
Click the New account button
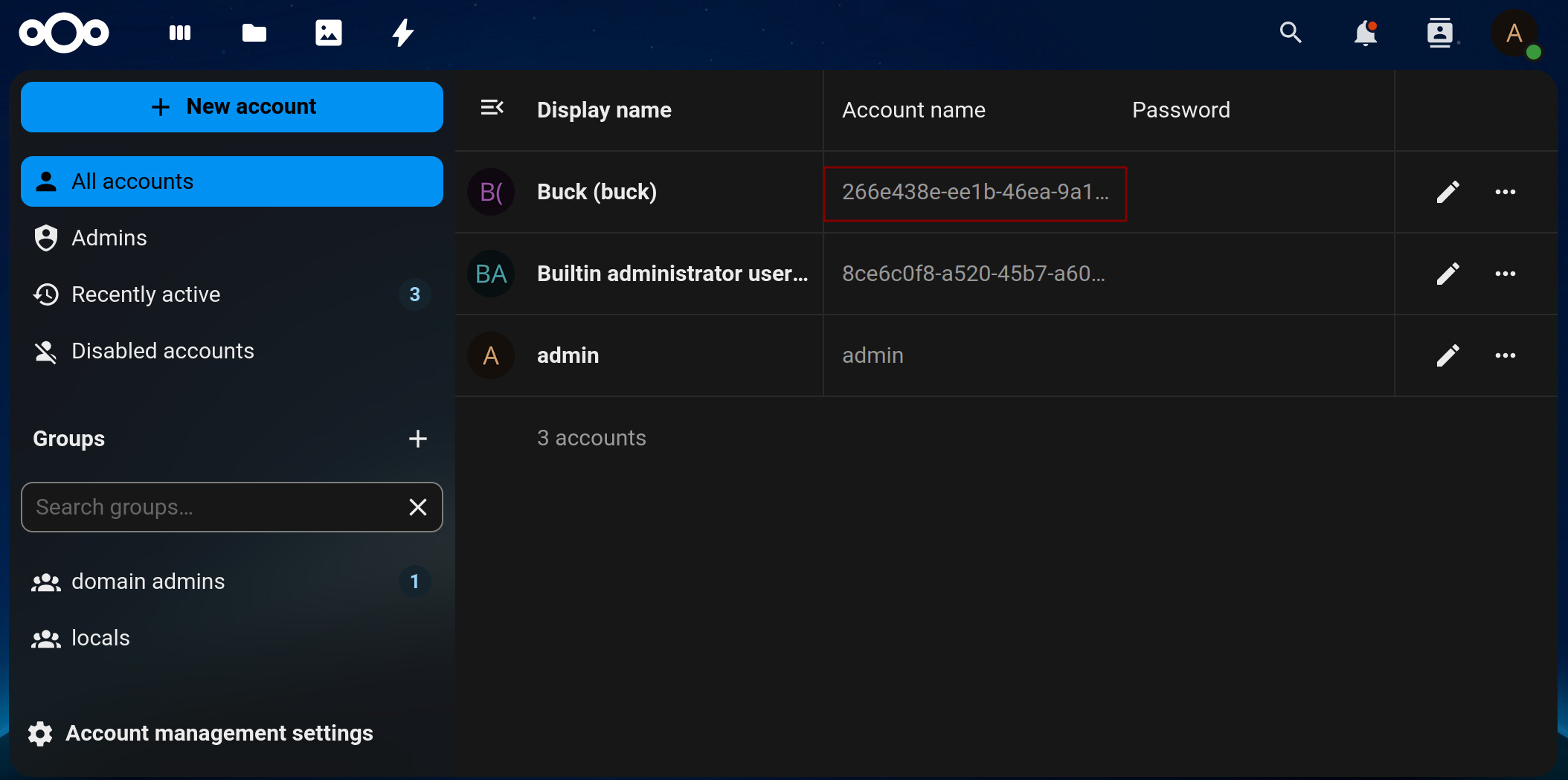click(x=232, y=107)
